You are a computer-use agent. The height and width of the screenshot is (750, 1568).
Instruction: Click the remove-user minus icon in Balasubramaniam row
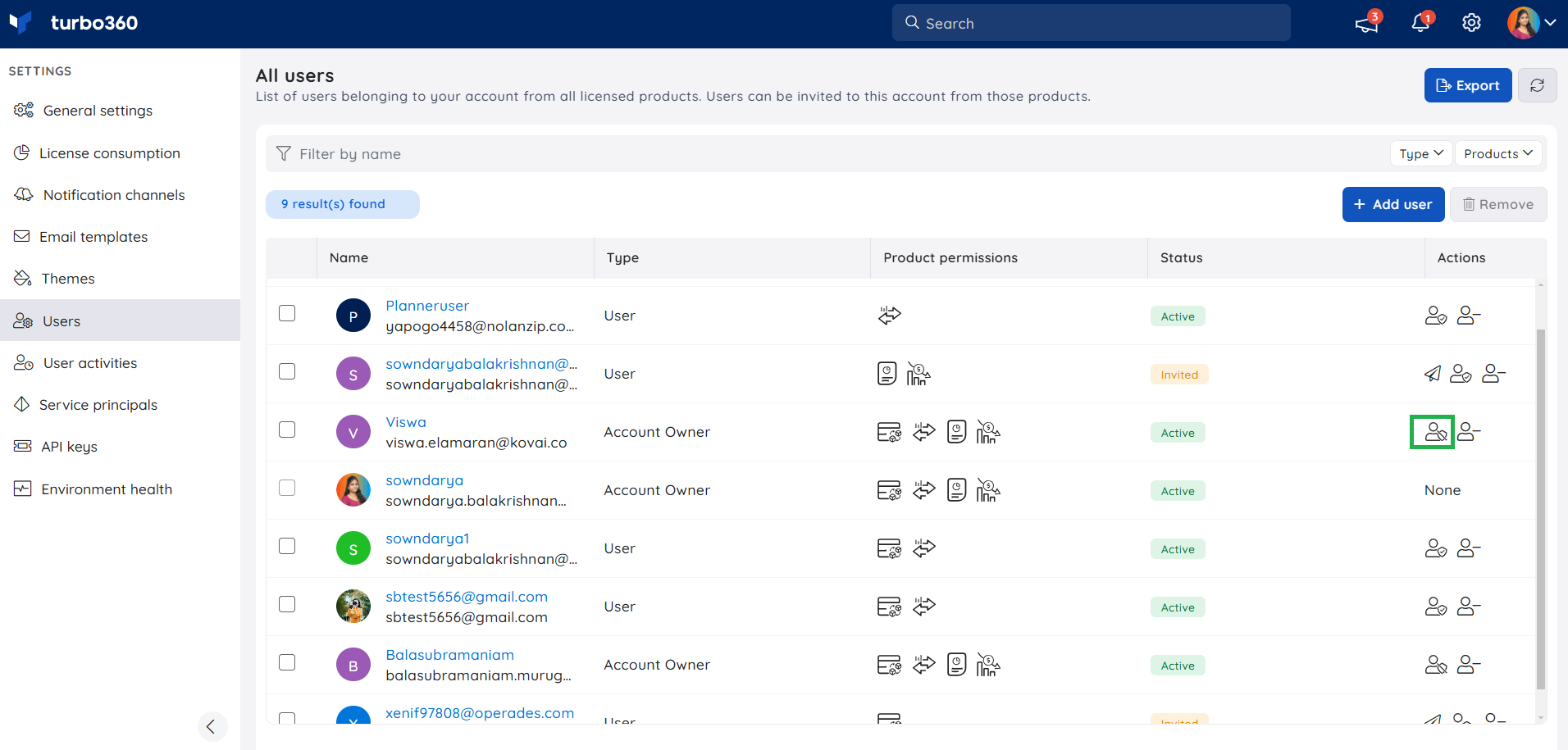1469,665
